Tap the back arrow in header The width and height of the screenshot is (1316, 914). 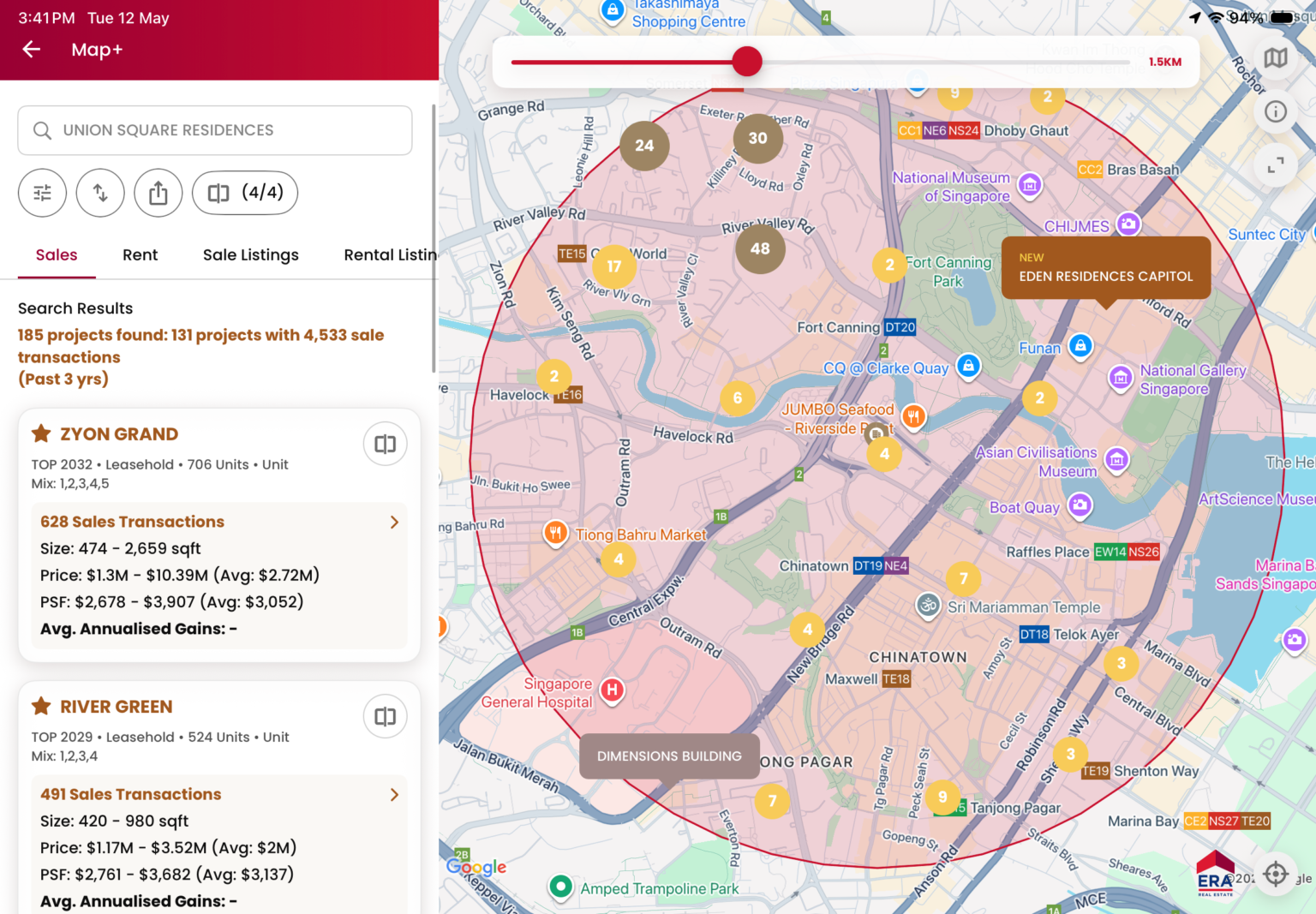point(32,50)
